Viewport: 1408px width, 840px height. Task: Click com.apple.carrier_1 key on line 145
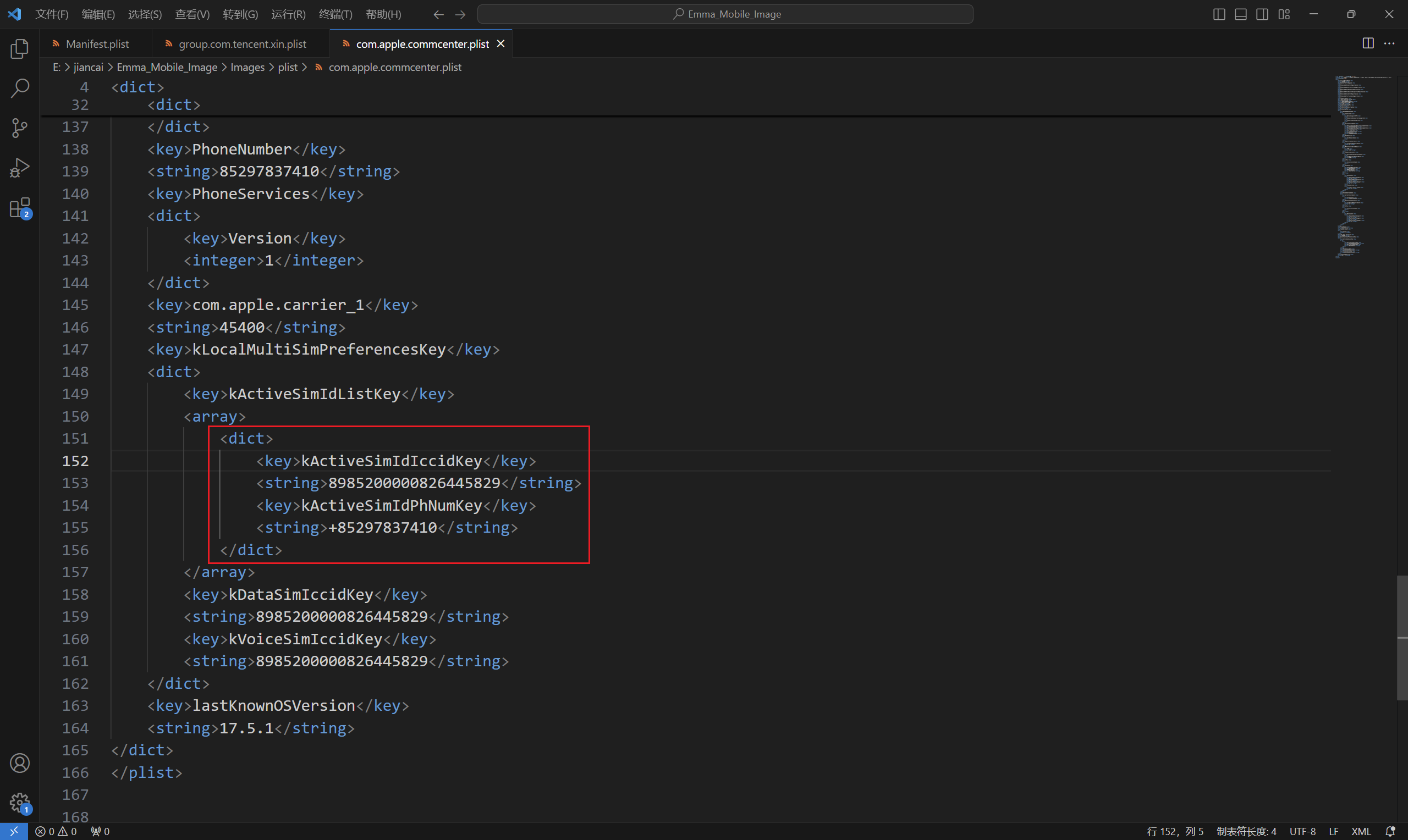point(278,305)
